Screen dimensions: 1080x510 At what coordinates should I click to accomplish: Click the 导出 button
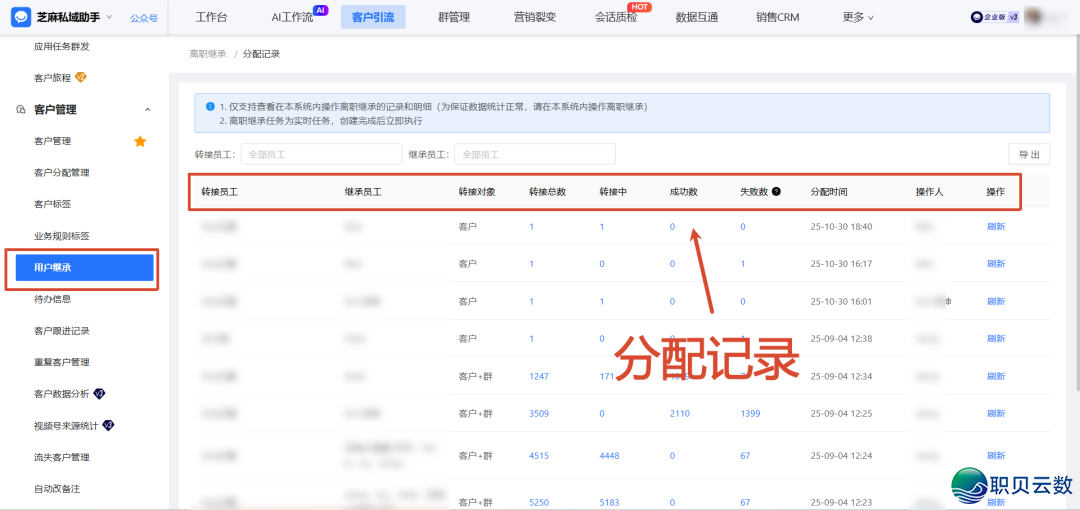[1029, 154]
